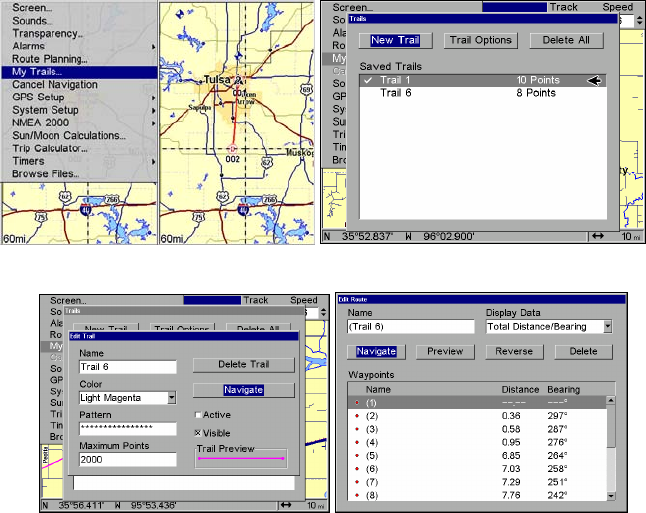Open the Light Magenta color dropdown
The image size is (646, 513).
(x=172, y=397)
